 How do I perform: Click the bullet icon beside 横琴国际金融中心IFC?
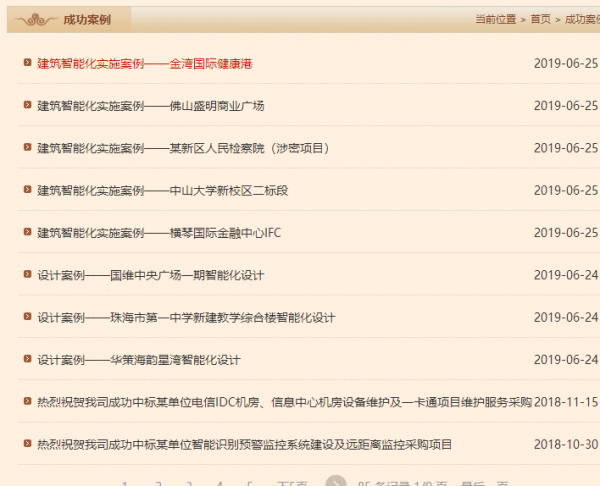28,233
